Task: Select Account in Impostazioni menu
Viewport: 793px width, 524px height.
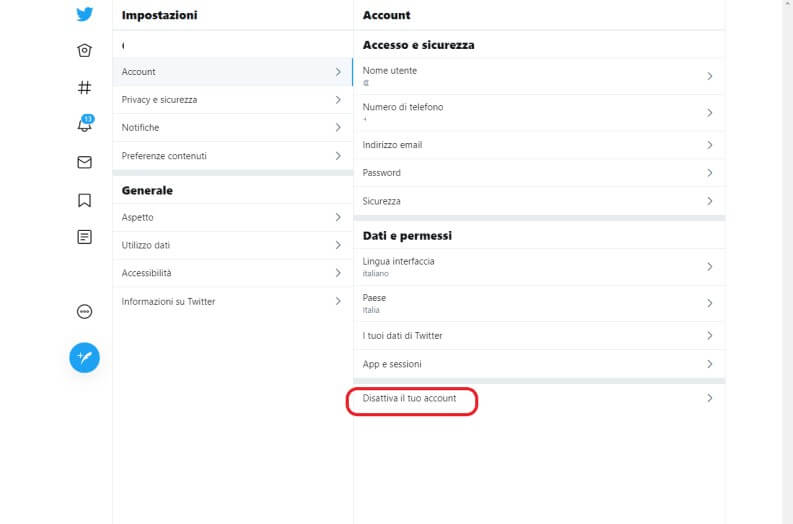Action: click(233, 72)
